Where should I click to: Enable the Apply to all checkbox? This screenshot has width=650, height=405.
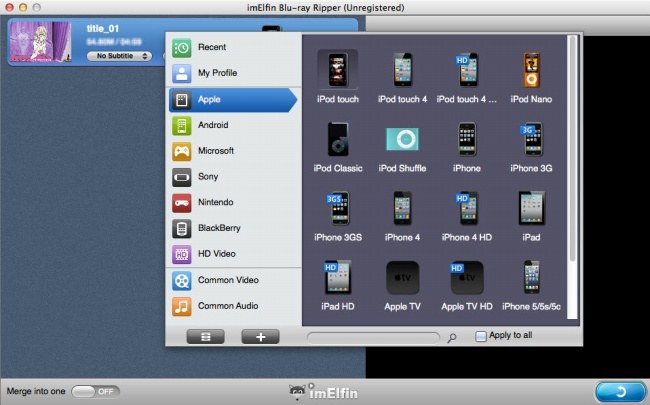point(481,336)
